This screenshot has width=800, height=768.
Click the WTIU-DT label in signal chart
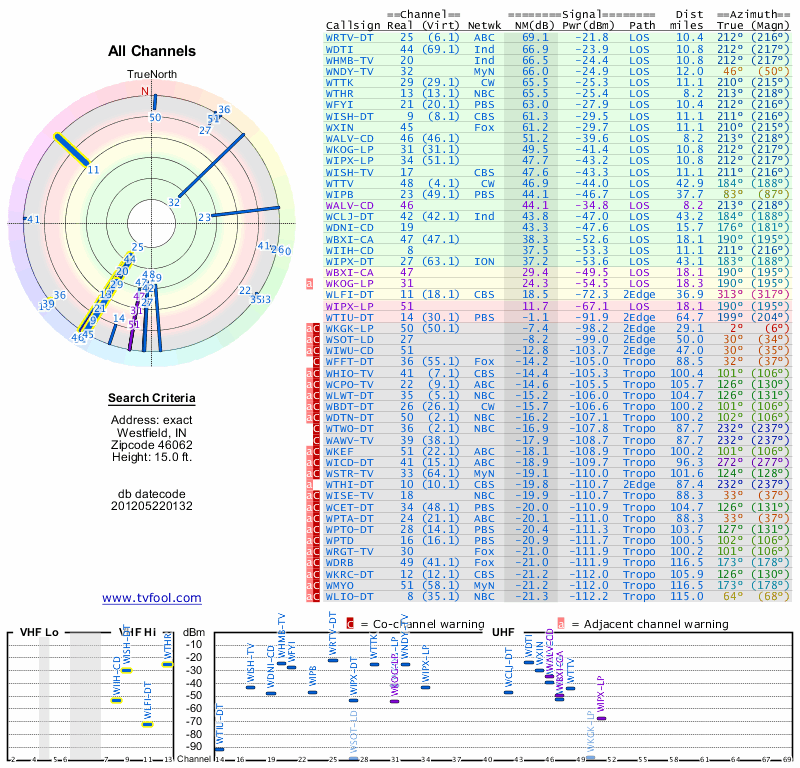click(x=220, y=725)
